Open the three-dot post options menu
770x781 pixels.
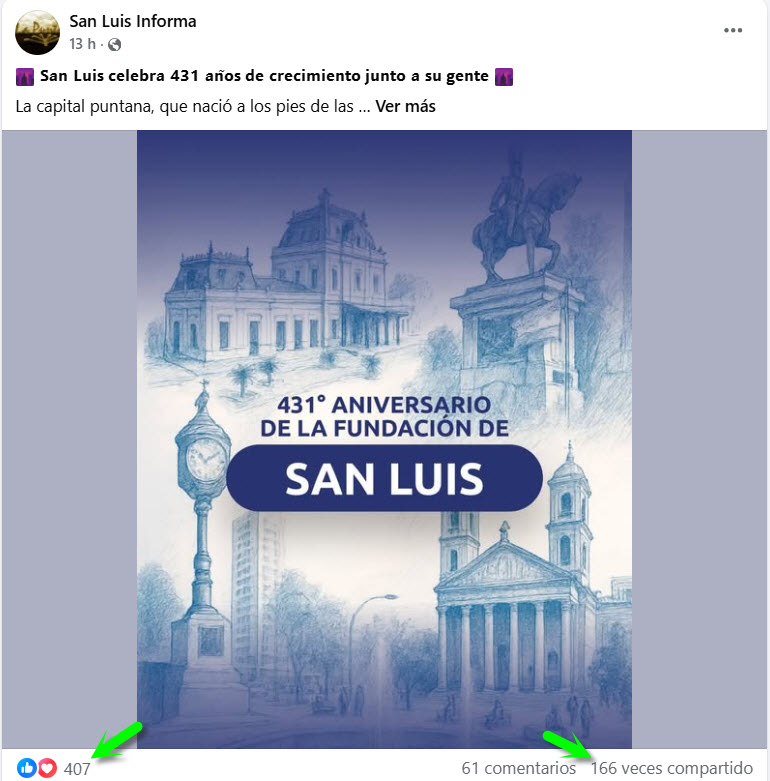point(733,30)
